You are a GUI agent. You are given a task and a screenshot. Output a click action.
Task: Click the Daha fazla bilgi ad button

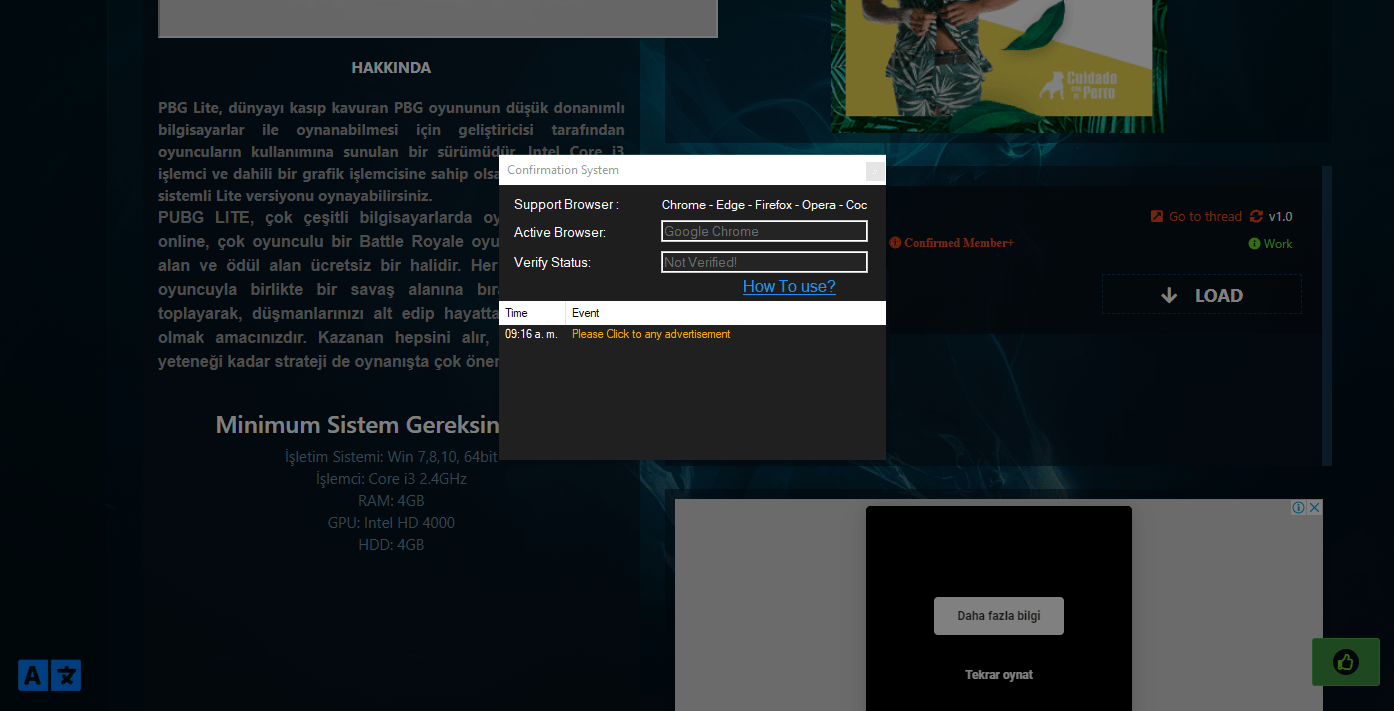999,616
